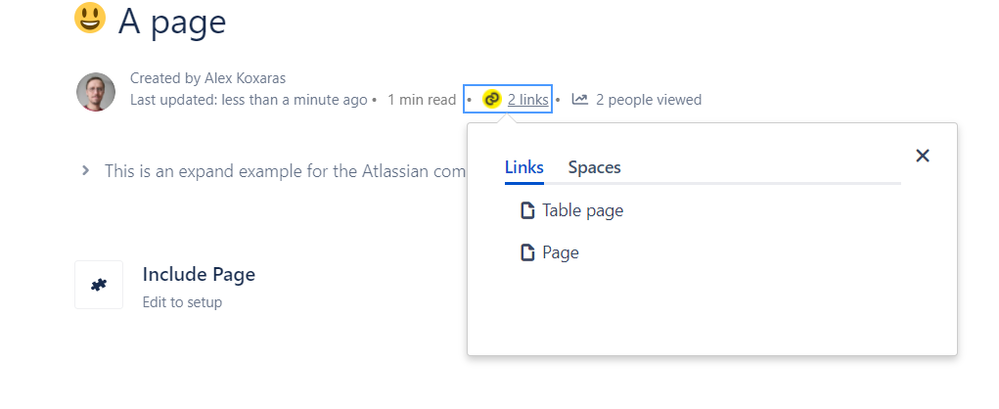Click the Include Page macro puzzle icon
999x409 pixels.
coord(99,285)
